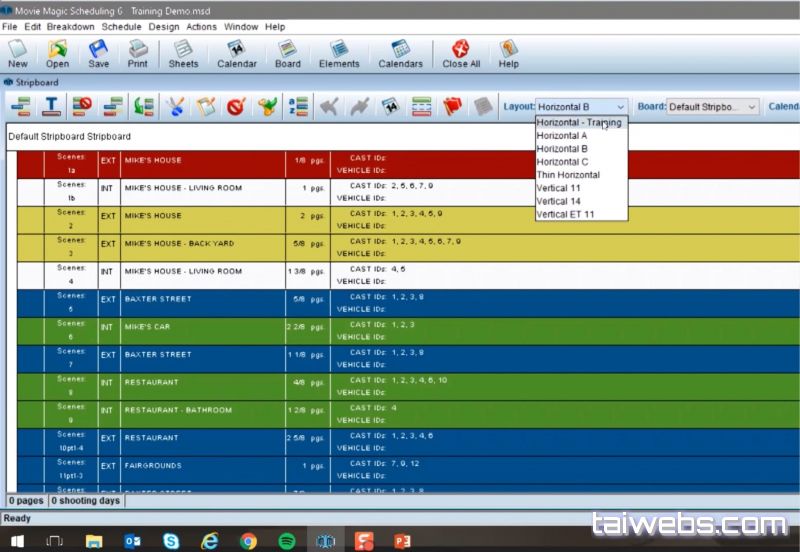
Task: Expand the Board dropdown
Action: coord(751,107)
